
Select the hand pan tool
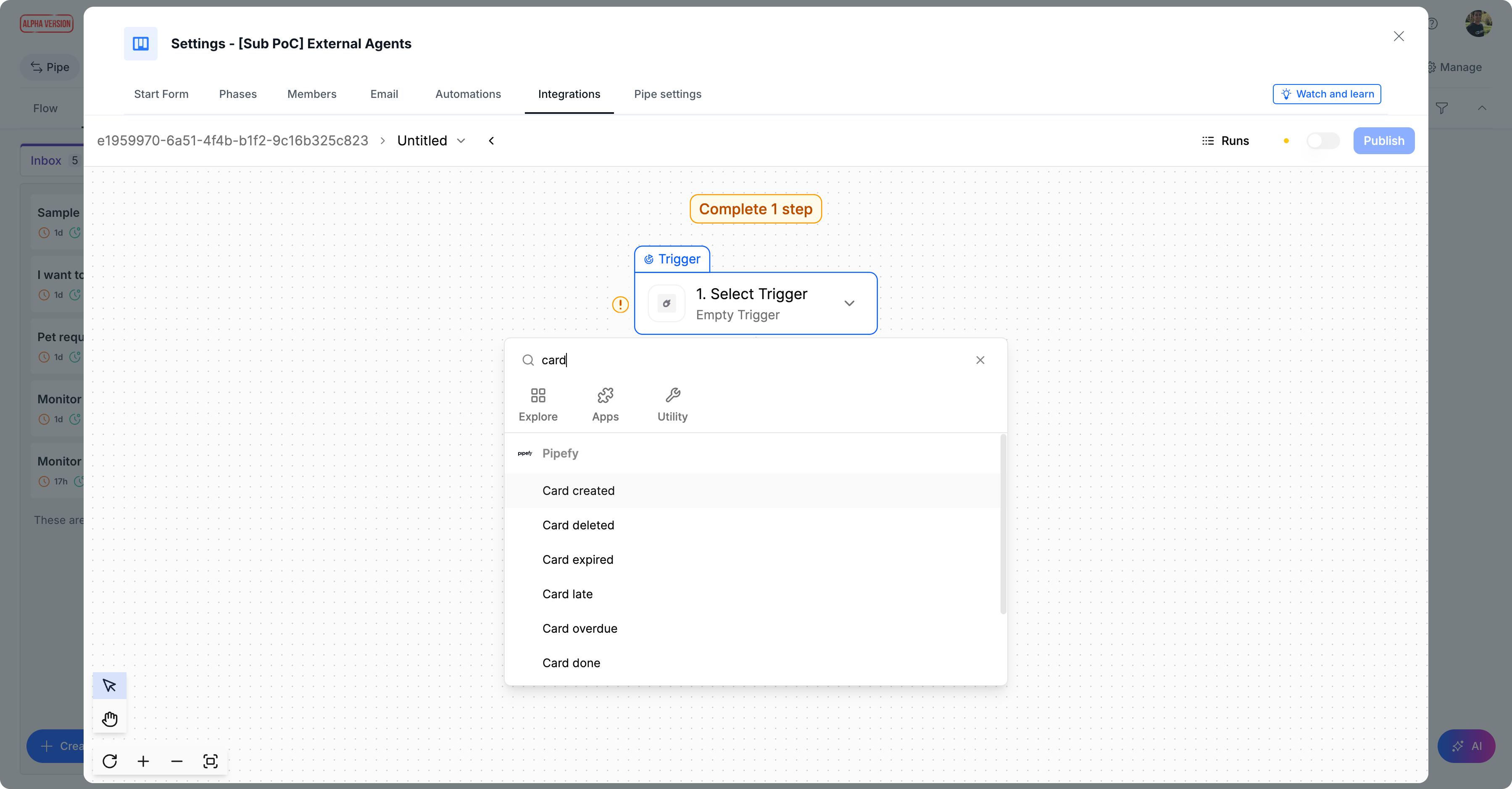[x=109, y=718]
